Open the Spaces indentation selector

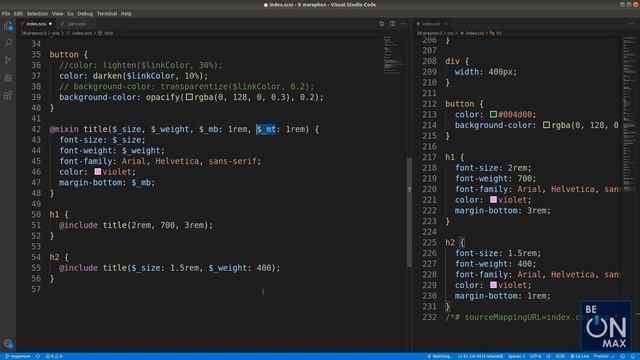516,356
